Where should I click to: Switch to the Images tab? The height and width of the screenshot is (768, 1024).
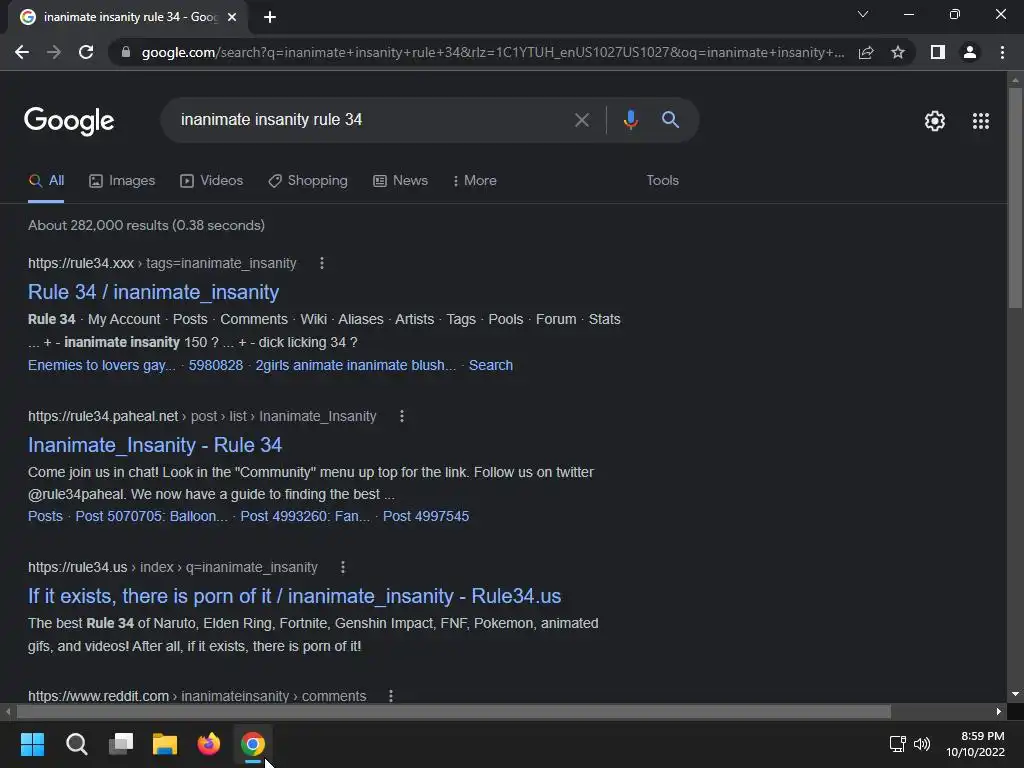tap(122, 180)
